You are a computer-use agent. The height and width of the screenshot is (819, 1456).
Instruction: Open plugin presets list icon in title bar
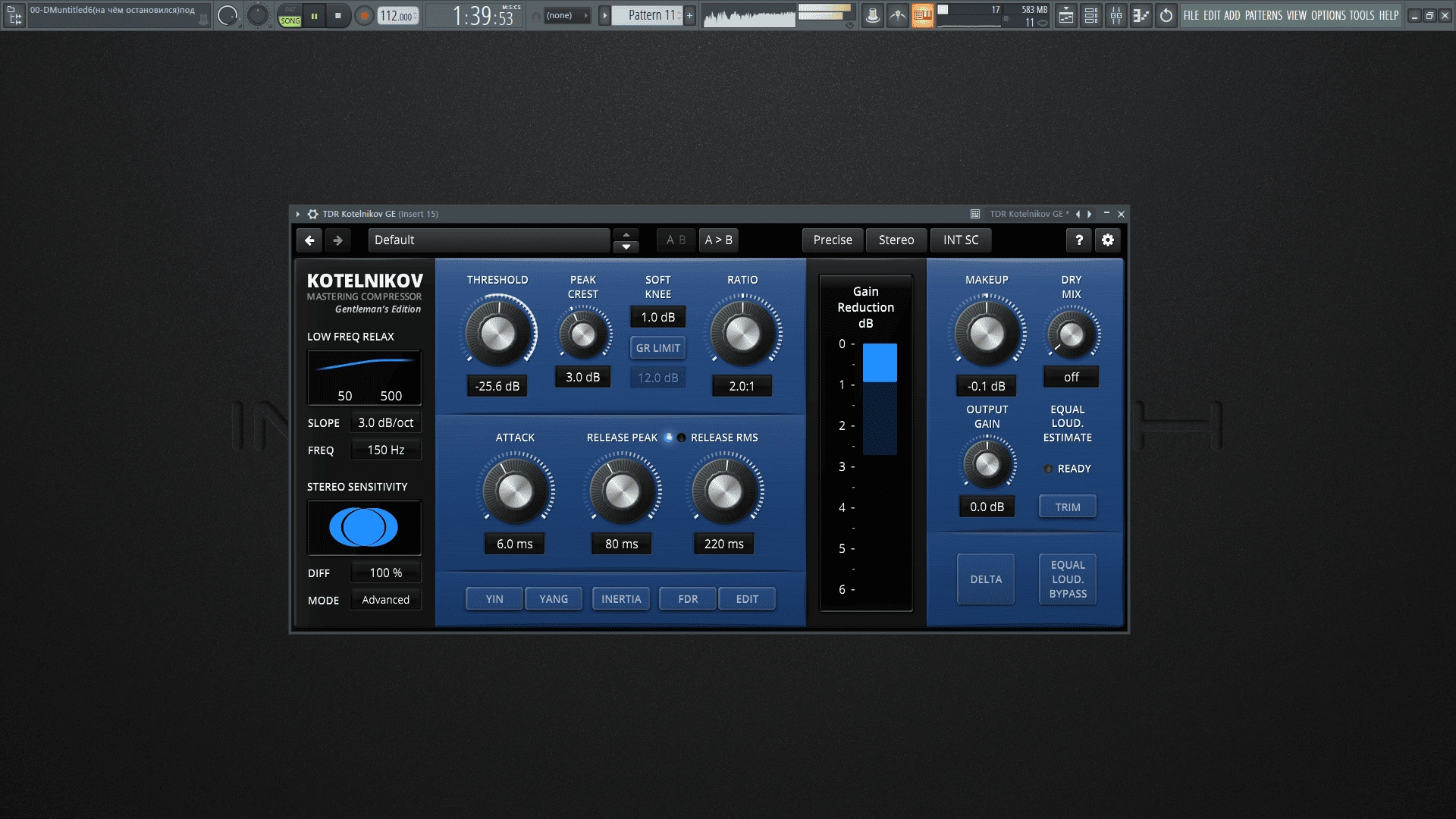[975, 214]
